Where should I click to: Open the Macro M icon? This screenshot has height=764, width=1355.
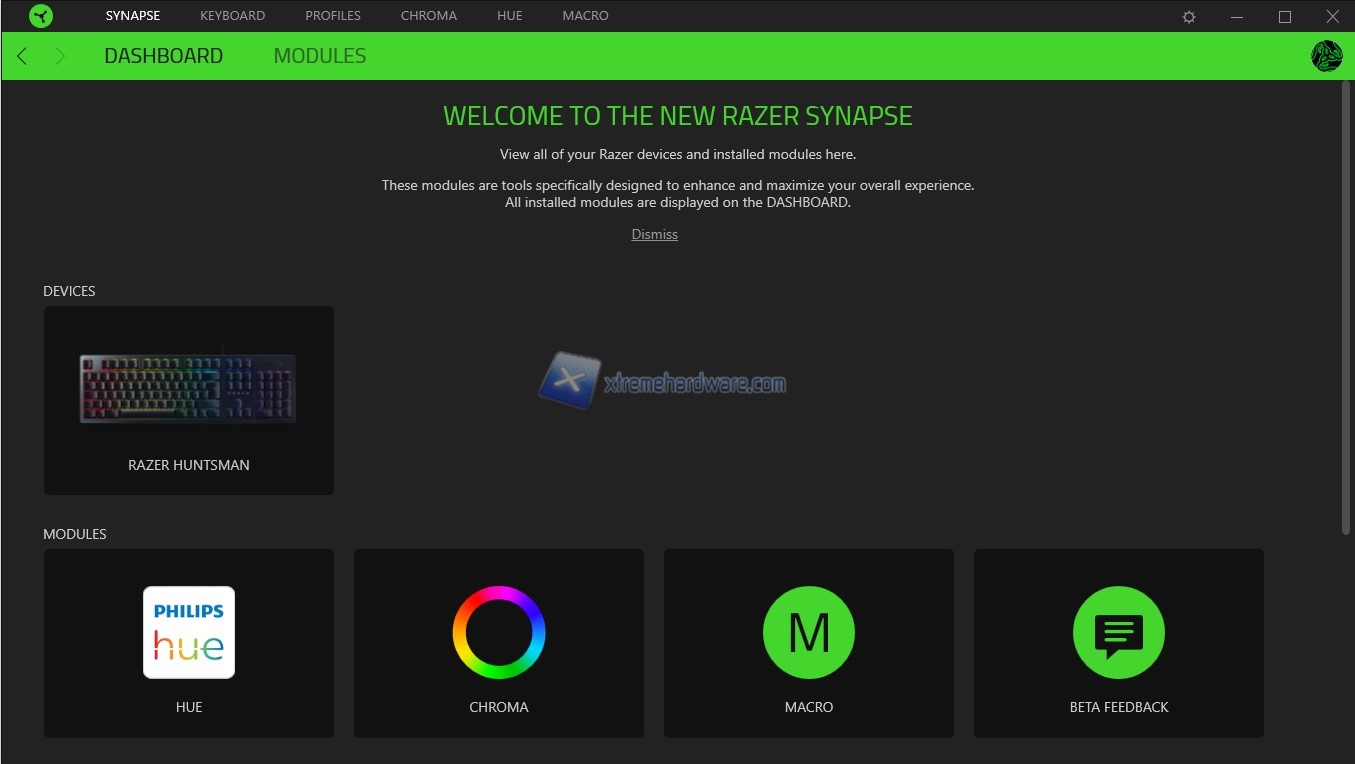[x=809, y=632]
